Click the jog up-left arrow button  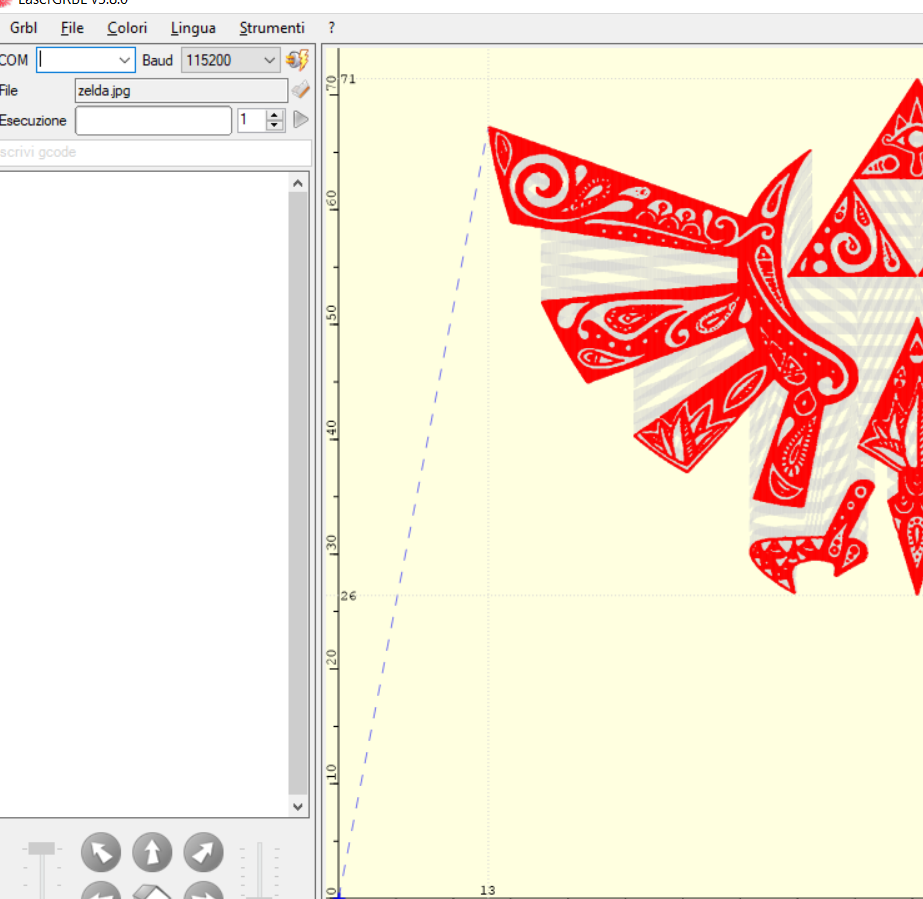(101, 852)
